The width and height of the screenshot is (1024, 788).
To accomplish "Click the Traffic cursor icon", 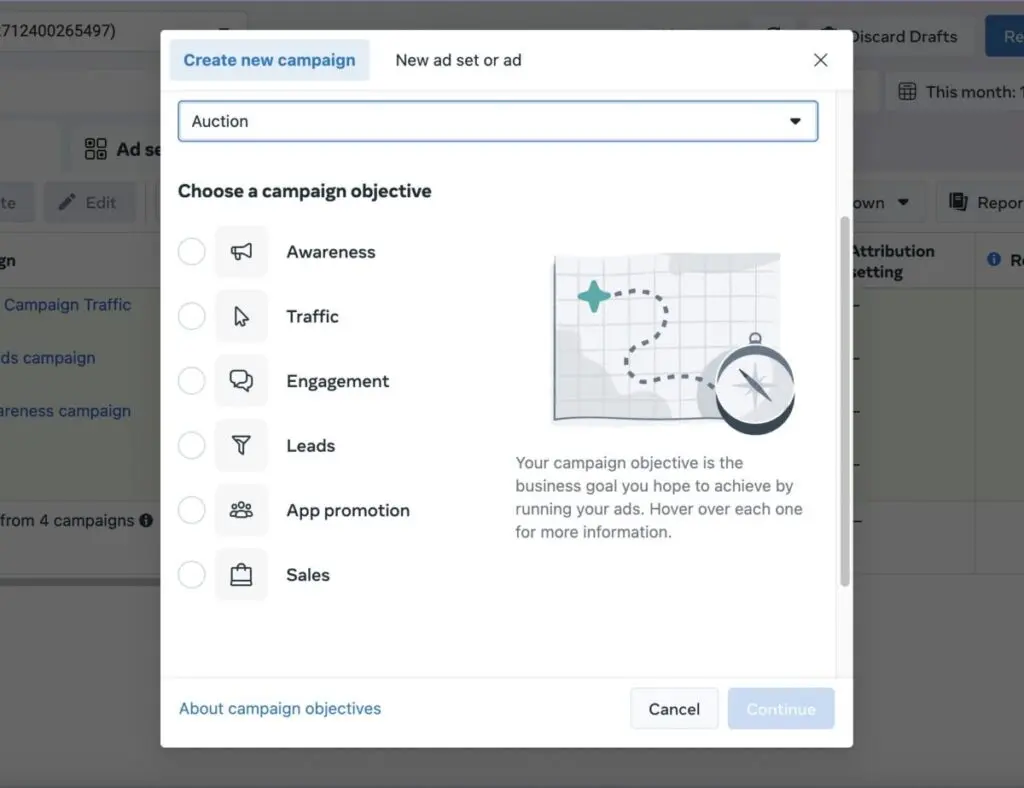I will tap(241, 317).
